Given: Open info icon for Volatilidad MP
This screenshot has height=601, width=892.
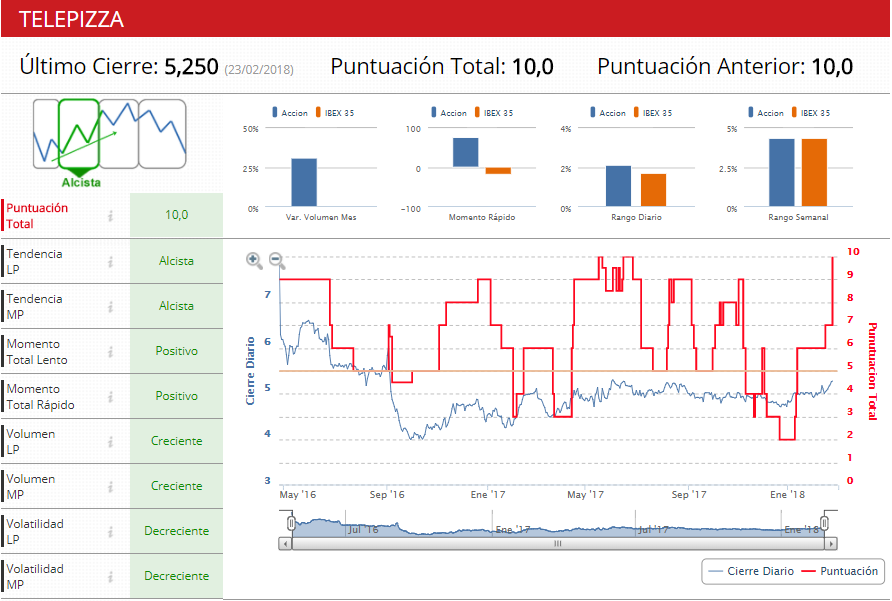Looking at the screenshot, I should [x=111, y=577].
